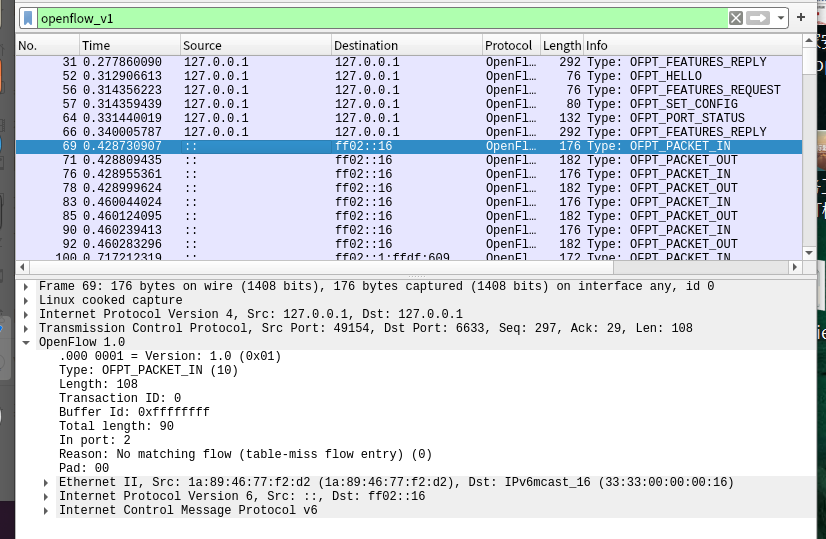Select packet 85 OFPT_PACKET_OUT row
Viewport: 826px width, 539px height.
pyautogui.click(x=409, y=216)
